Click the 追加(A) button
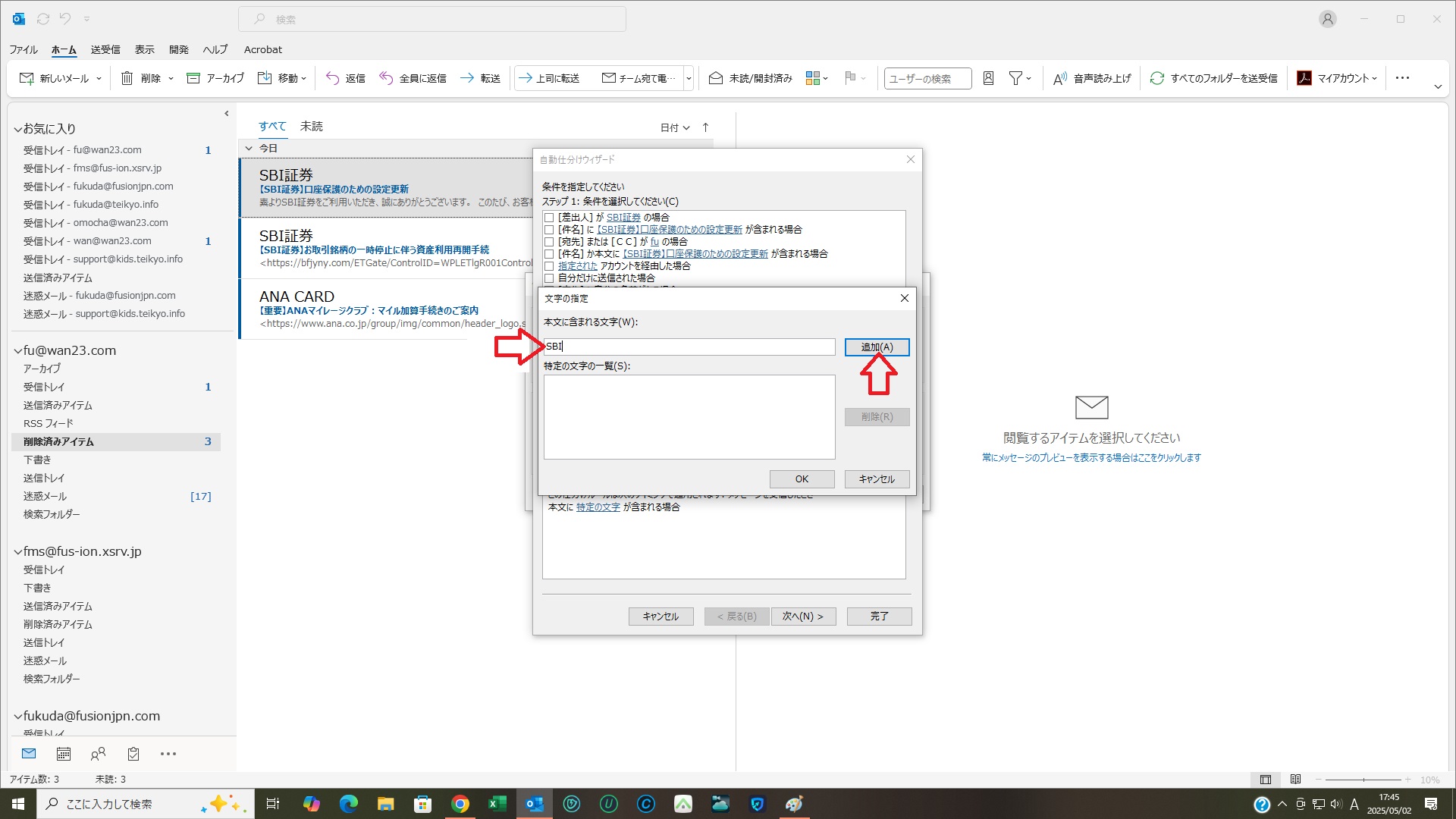This screenshot has height=819, width=1456. click(x=877, y=347)
